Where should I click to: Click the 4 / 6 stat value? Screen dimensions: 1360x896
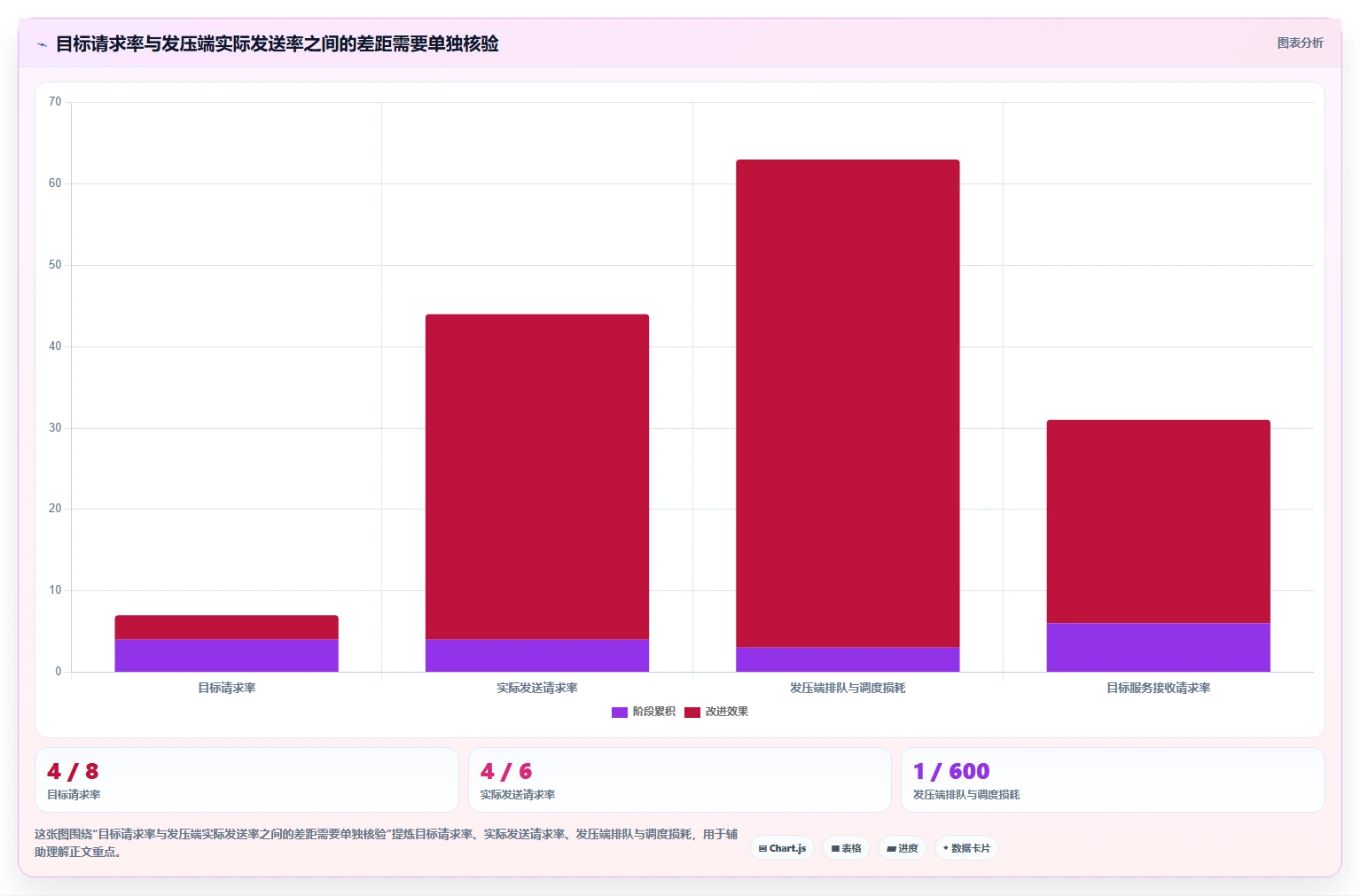tap(506, 771)
